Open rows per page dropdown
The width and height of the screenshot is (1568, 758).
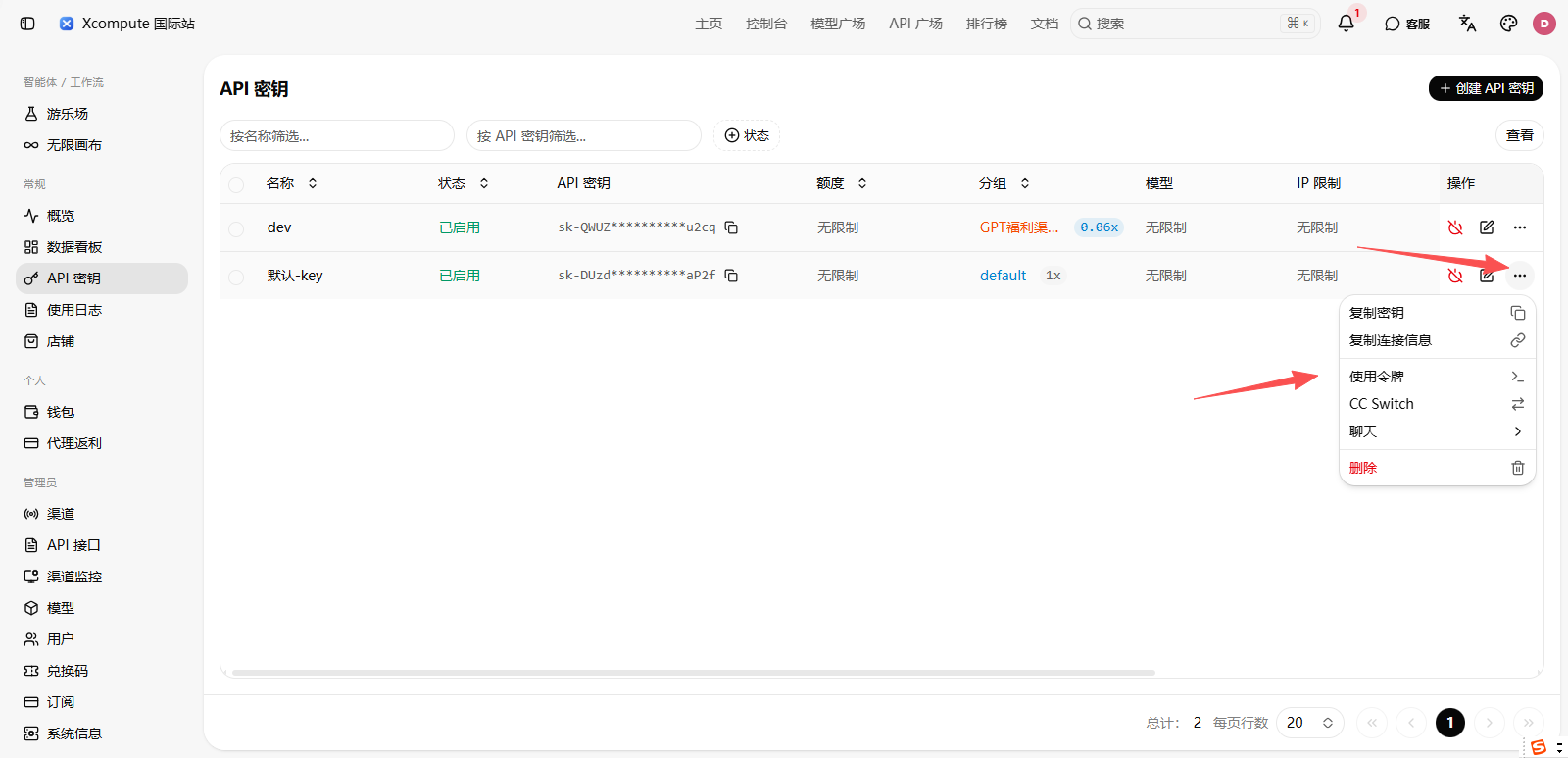pyautogui.click(x=1310, y=723)
